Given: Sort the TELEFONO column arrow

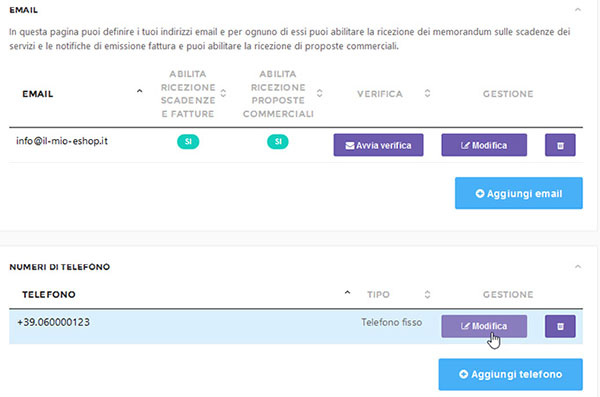Looking at the screenshot, I should (x=347, y=292).
